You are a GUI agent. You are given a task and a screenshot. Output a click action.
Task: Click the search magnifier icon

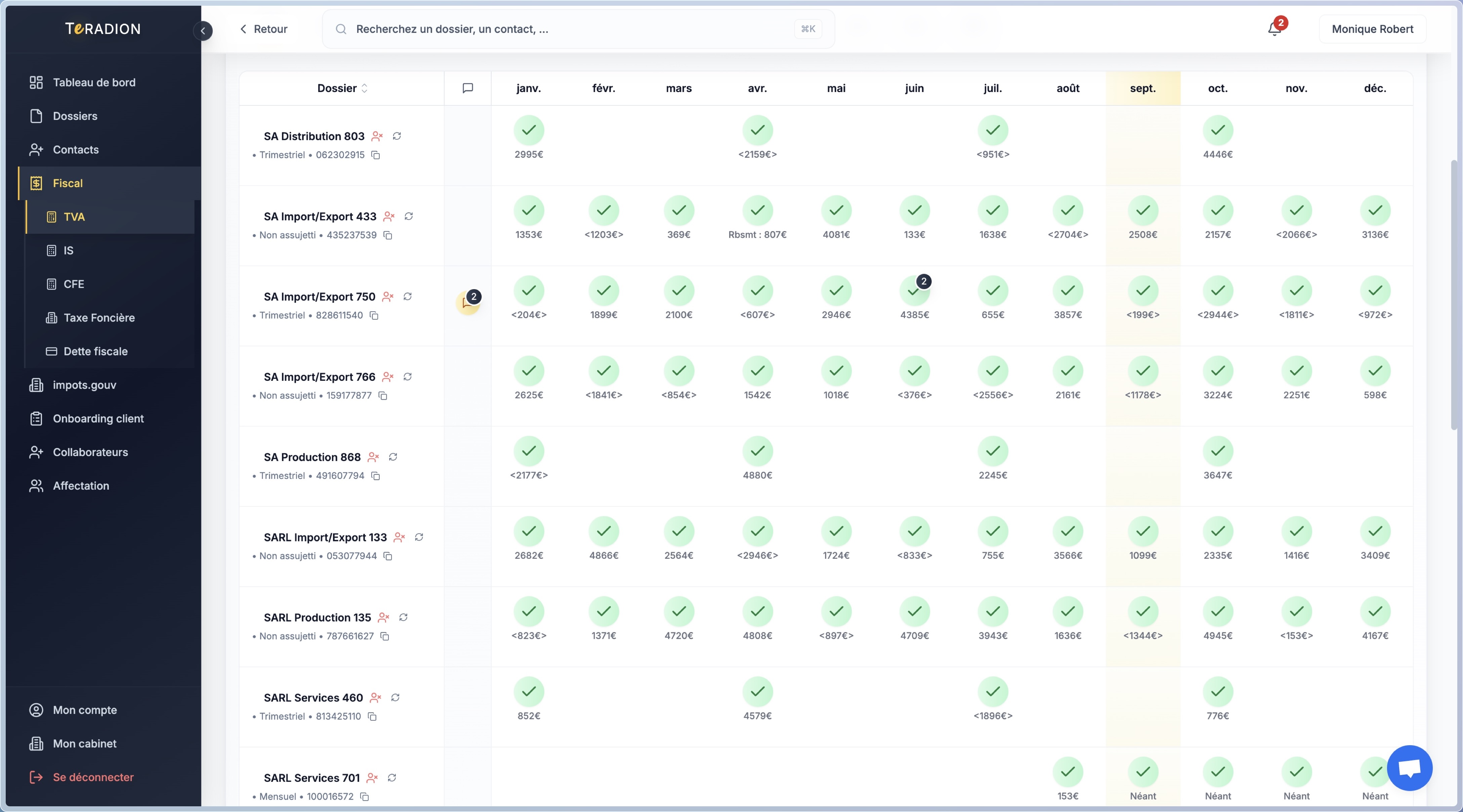(x=341, y=29)
